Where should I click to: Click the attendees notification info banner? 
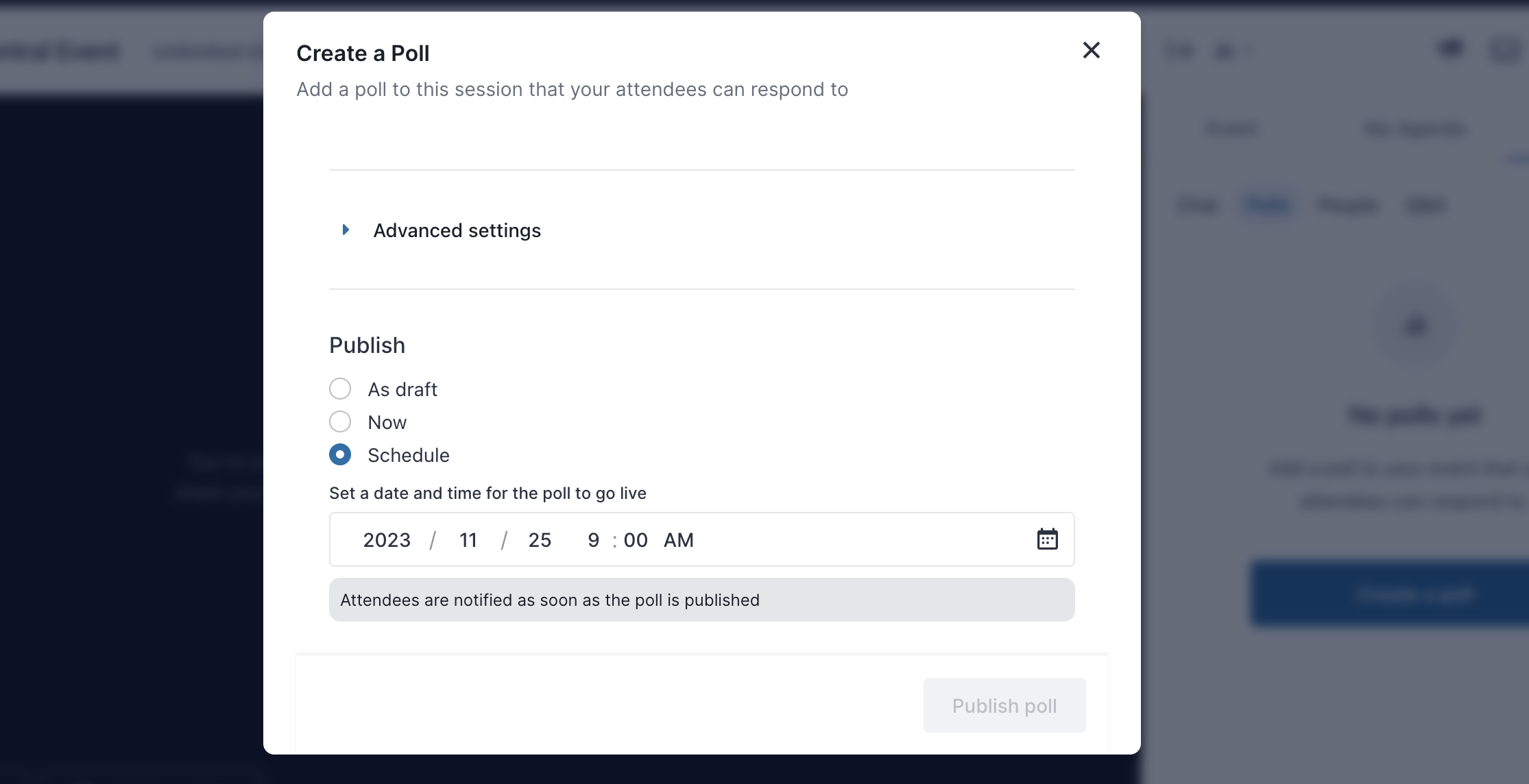701,600
